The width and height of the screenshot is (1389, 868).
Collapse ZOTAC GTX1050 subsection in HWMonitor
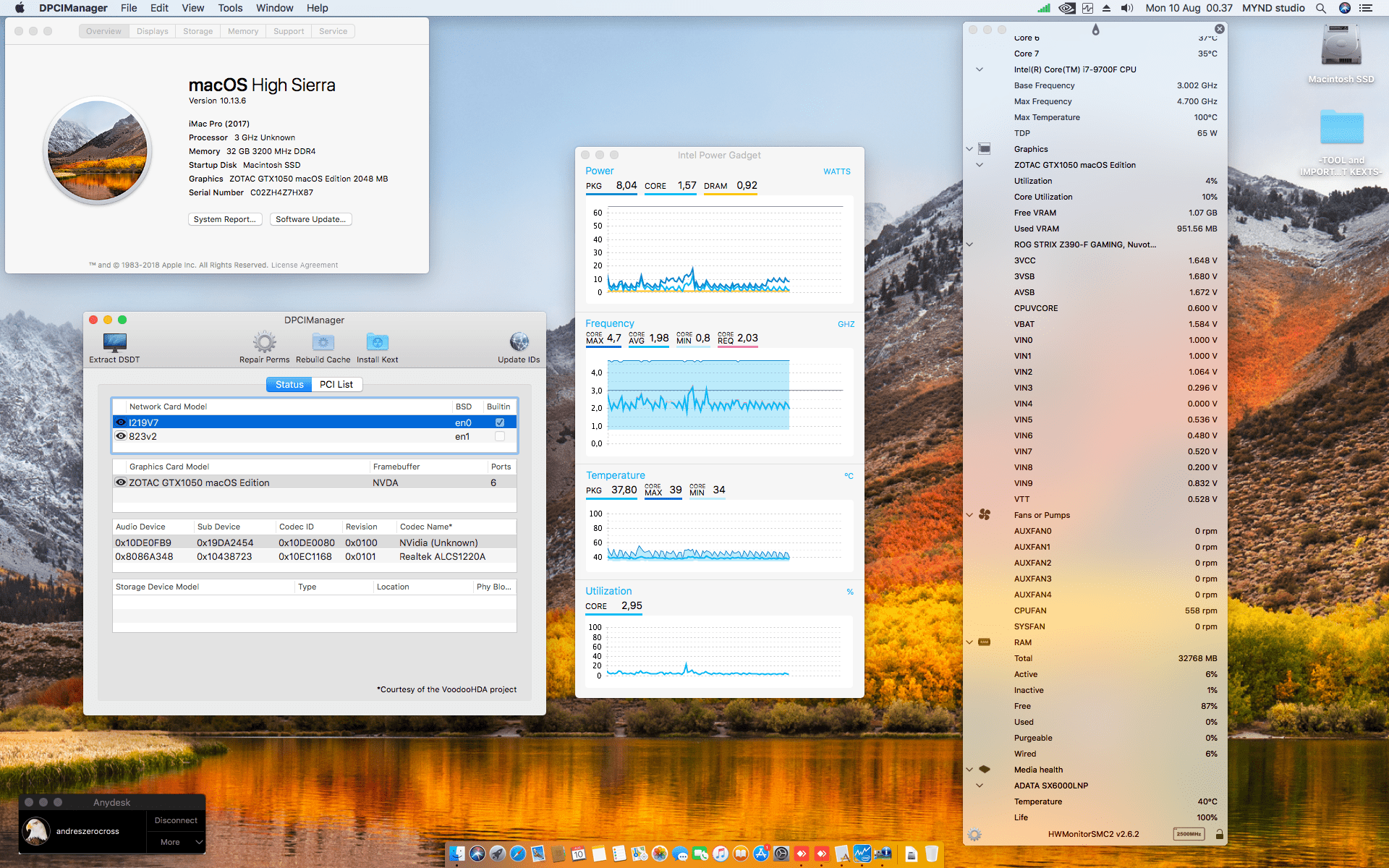coord(980,165)
